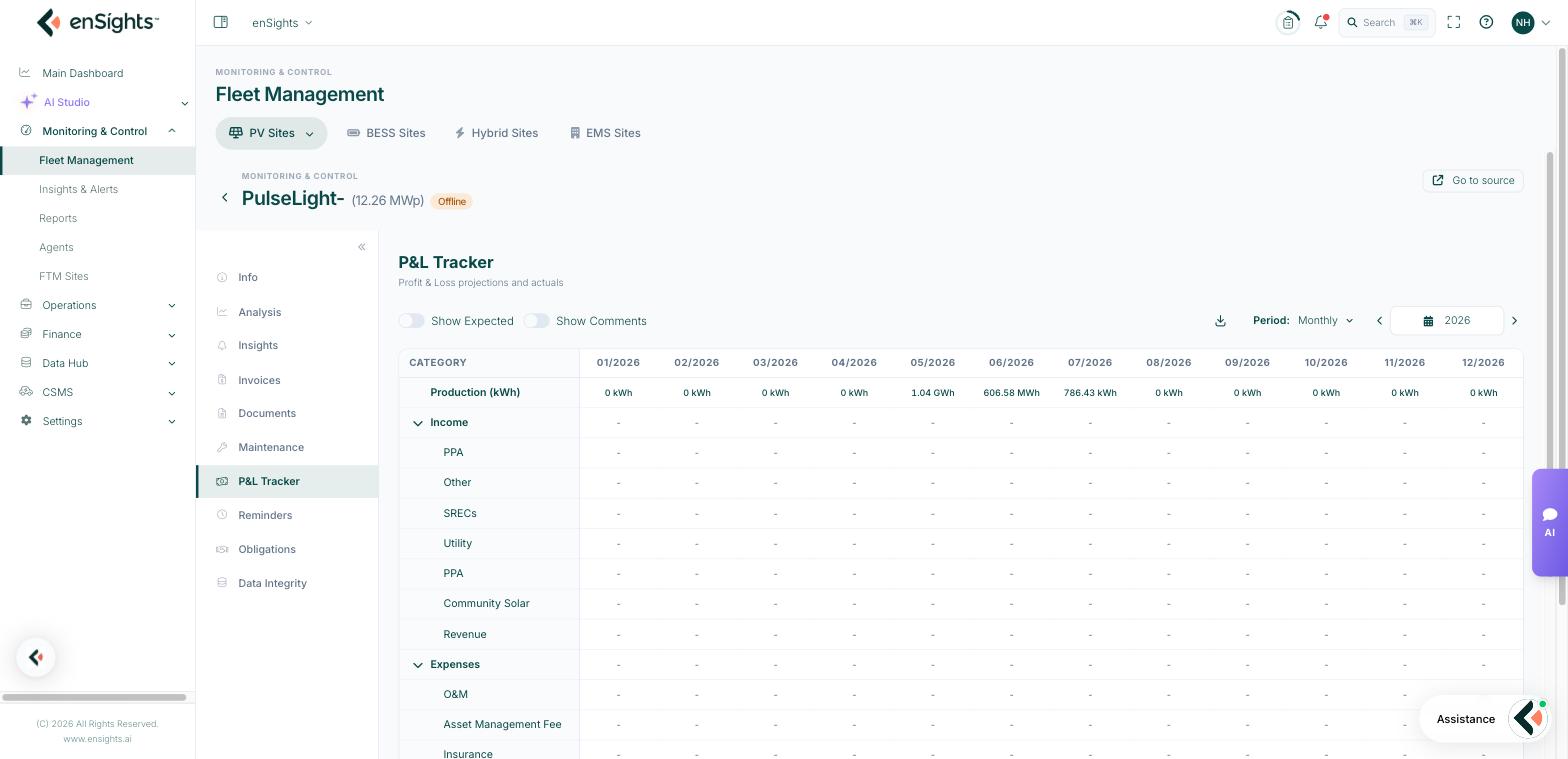
Task: Click the 2026 year picker field
Action: 1447,321
